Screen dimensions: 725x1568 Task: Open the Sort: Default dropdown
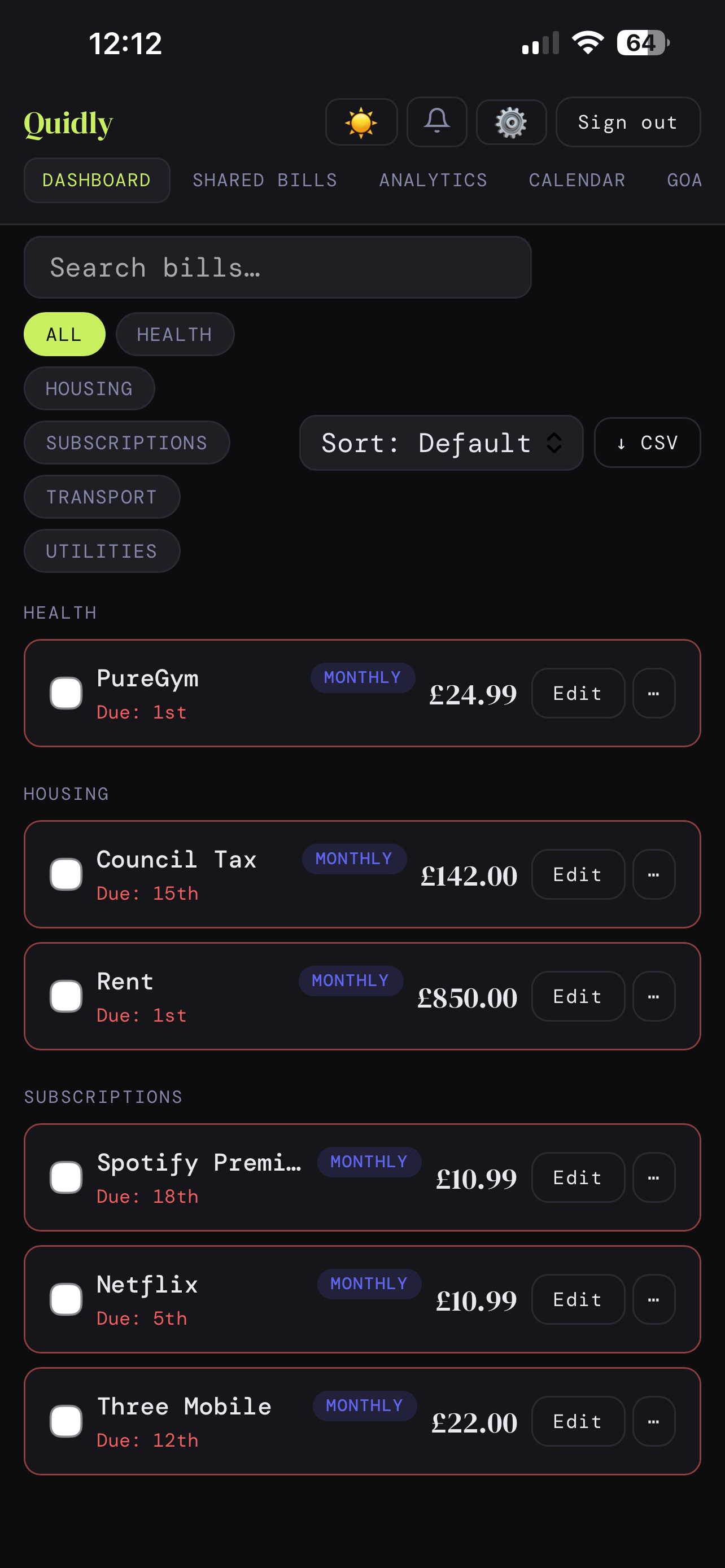click(441, 443)
